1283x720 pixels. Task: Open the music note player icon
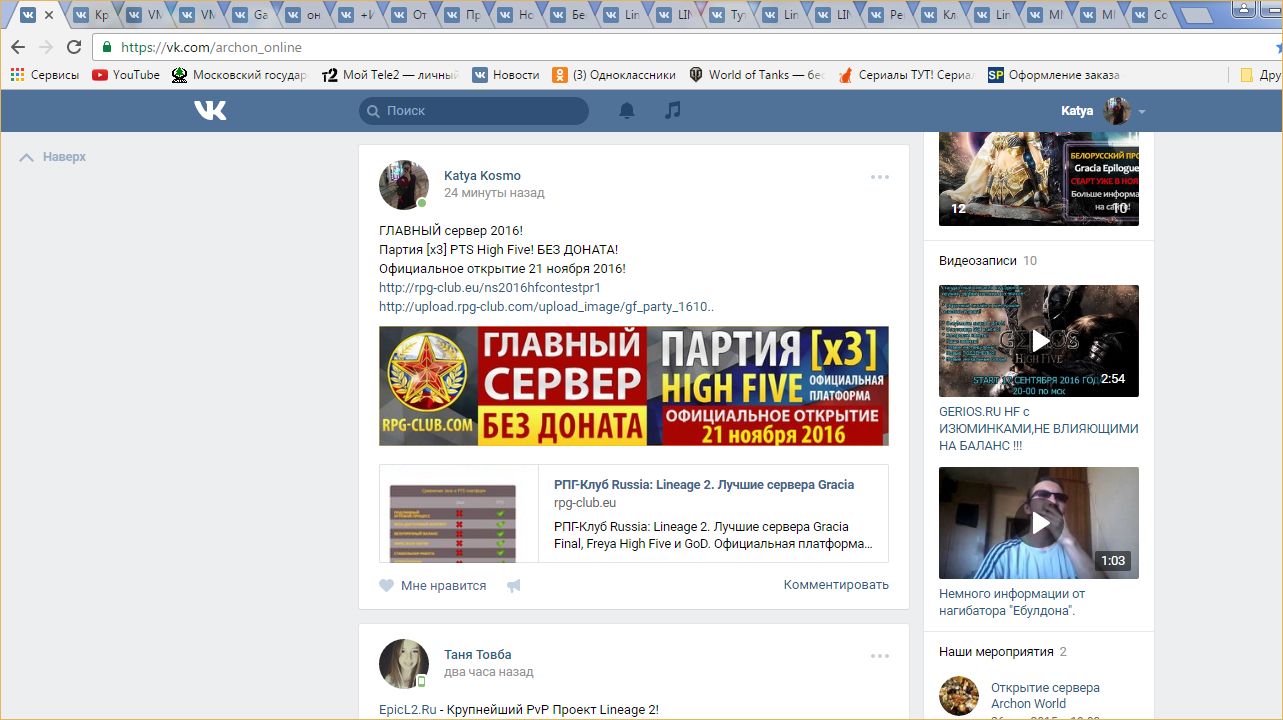pyautogui.click(x=673, y=111)
